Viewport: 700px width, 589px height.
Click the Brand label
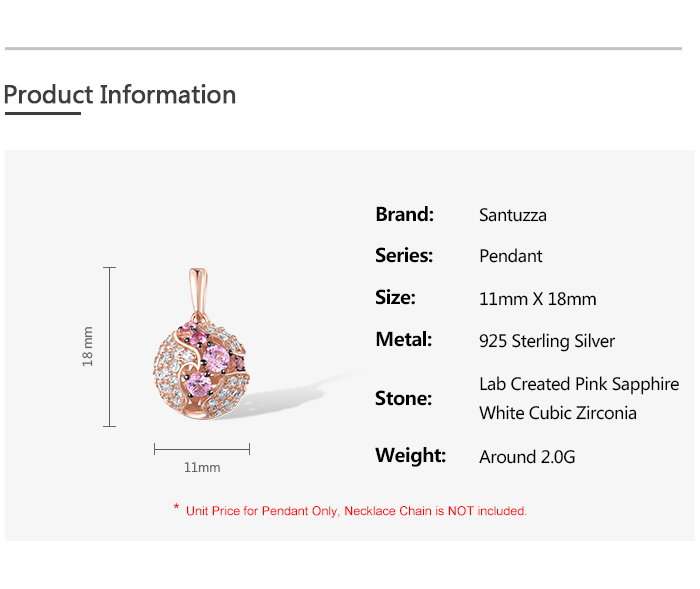(x=404, y=214)
